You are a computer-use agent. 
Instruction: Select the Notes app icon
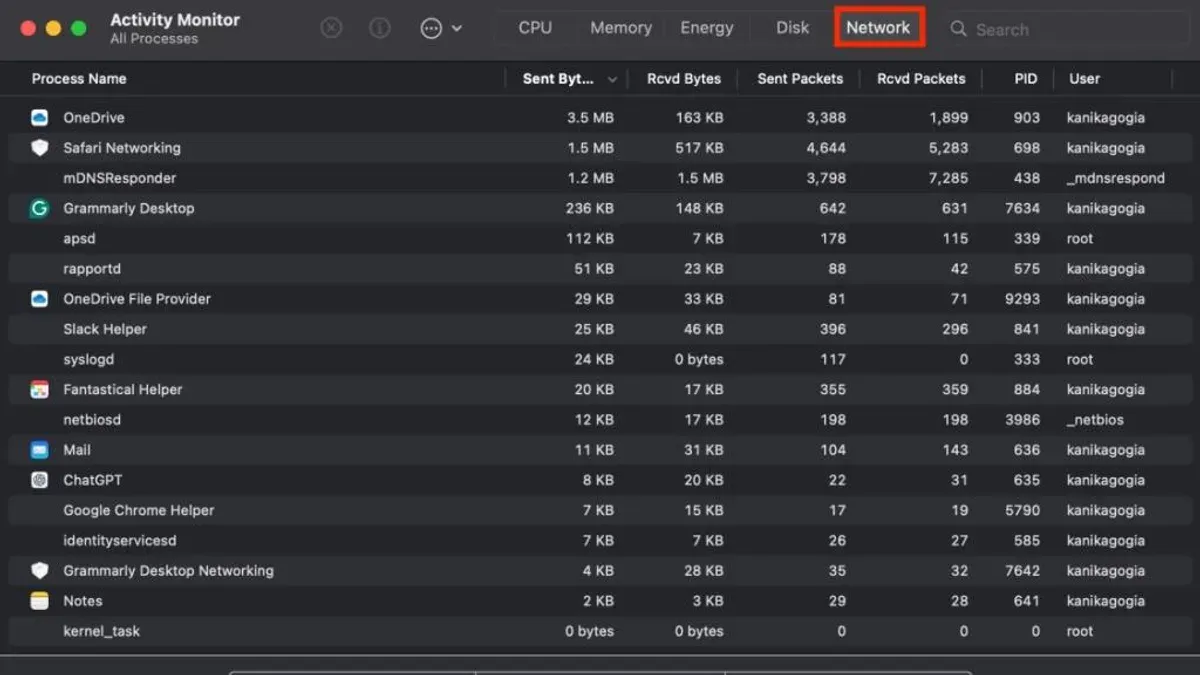[x=39, y=601]
